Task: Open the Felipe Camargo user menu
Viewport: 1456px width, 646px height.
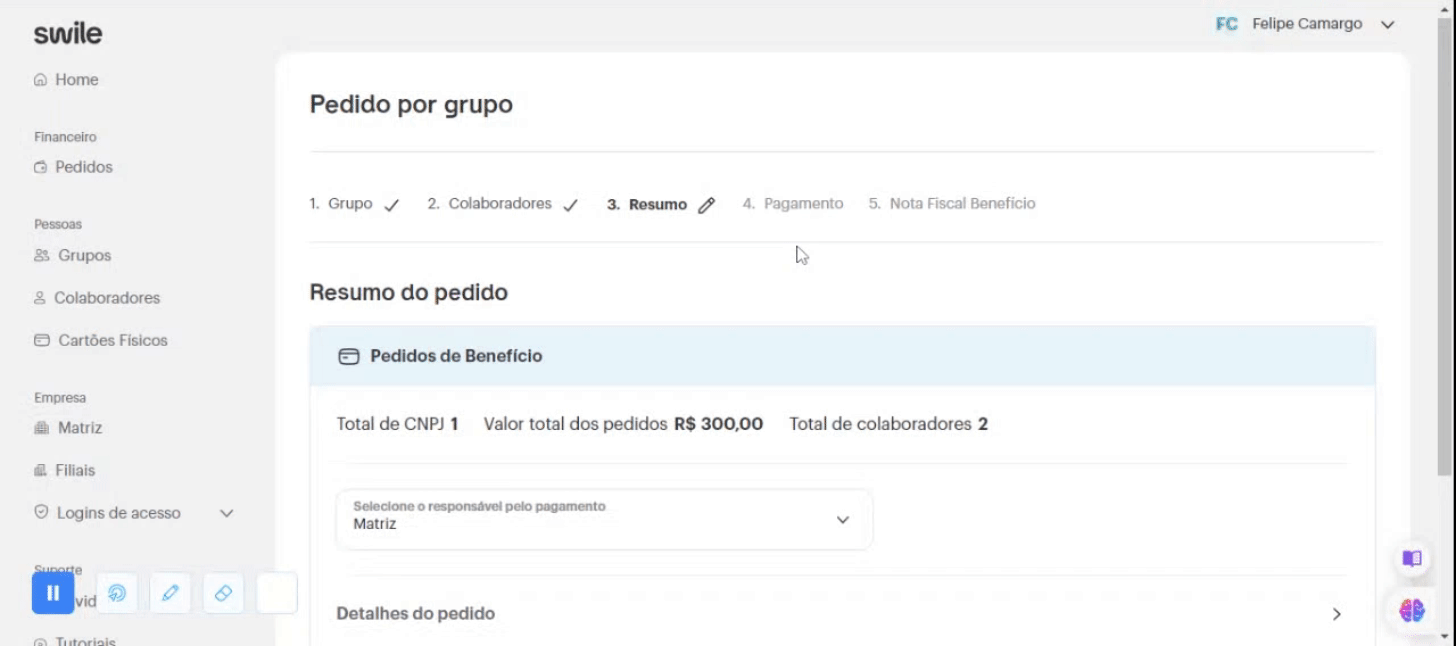Action: (x=1305, y=24)
